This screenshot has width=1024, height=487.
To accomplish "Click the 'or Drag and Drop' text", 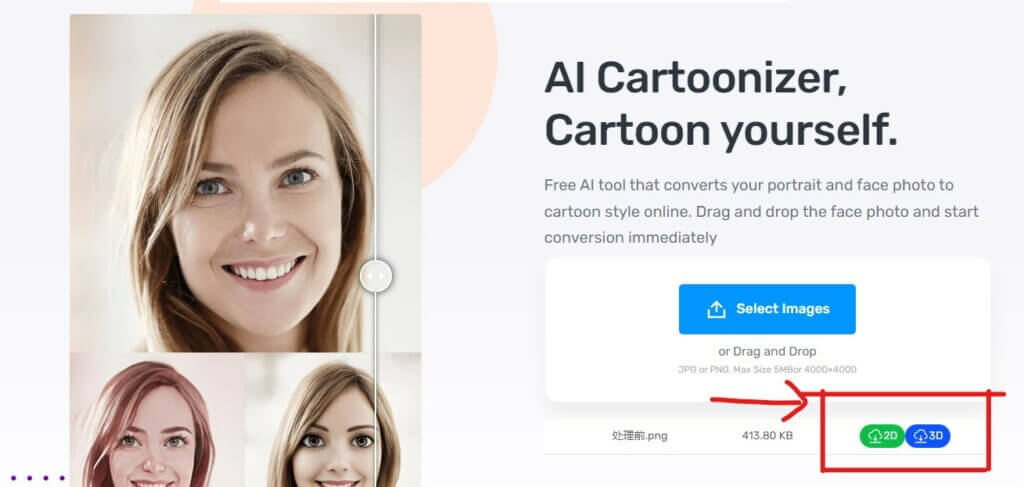I will (x=767, y=351).
